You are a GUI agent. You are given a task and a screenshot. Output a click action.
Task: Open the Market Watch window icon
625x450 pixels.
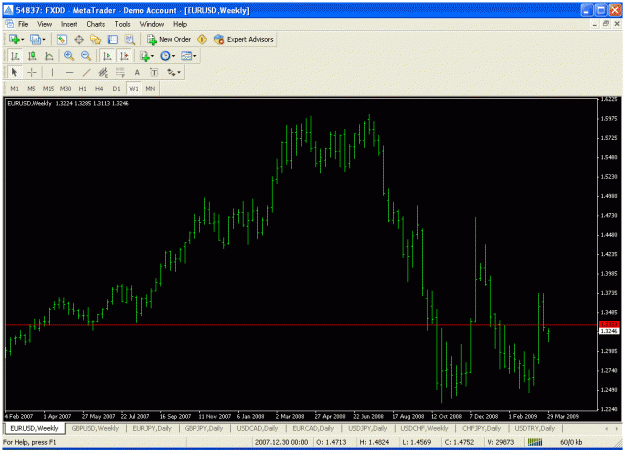pos(61,39)
